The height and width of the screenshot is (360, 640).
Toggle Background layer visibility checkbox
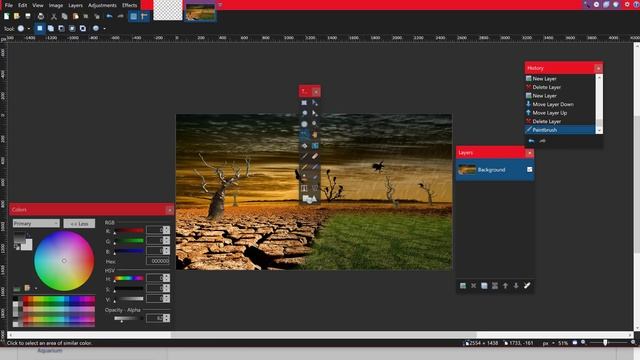(529, 169)
